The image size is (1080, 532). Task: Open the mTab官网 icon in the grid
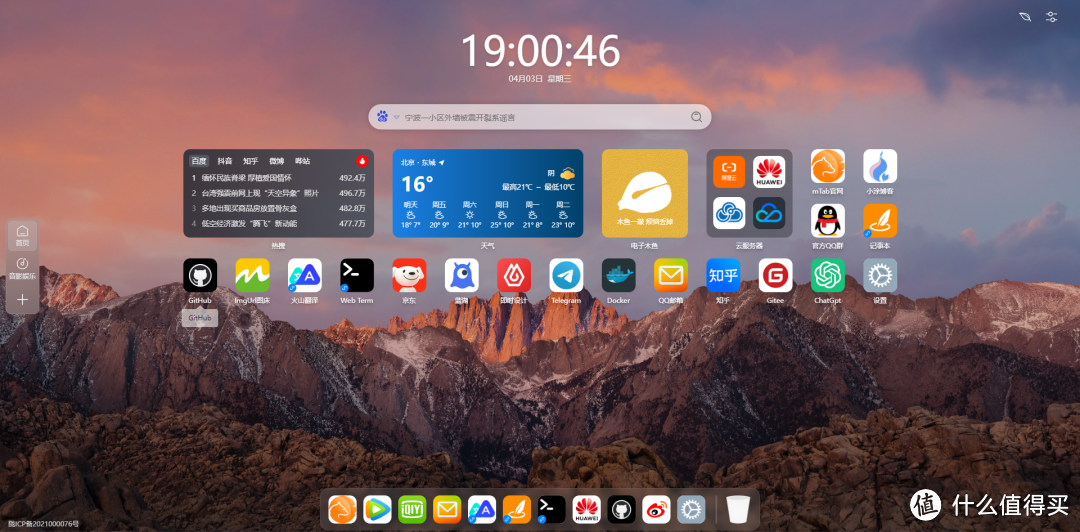[828, 166]
